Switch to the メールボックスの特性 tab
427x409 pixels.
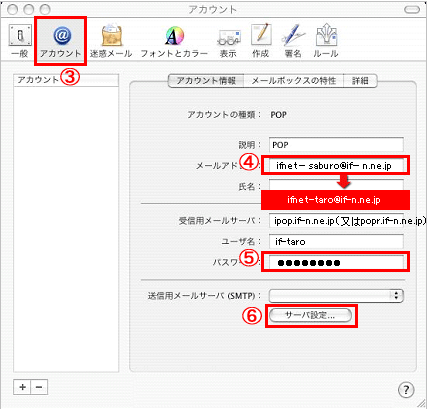[x=294, y=81]
